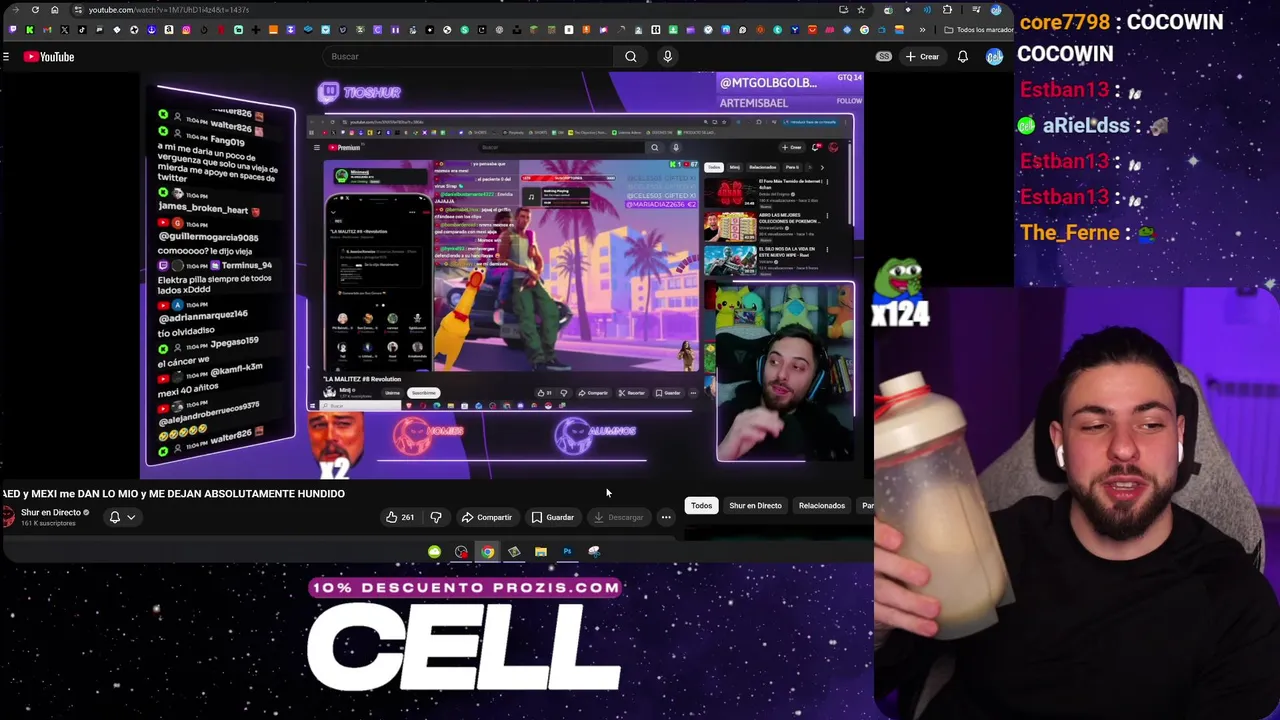Expand the bookmarks overflow chevron
This screenshot has width=1280, height=720.
tap(922, 29)
